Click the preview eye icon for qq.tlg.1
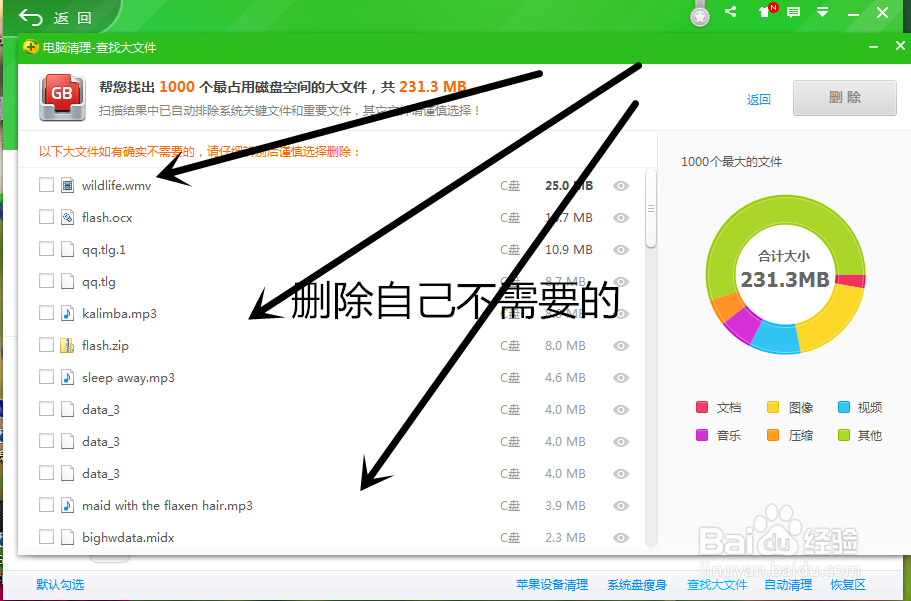The height and width of the screenshot is (601, 911). (621, 249)
